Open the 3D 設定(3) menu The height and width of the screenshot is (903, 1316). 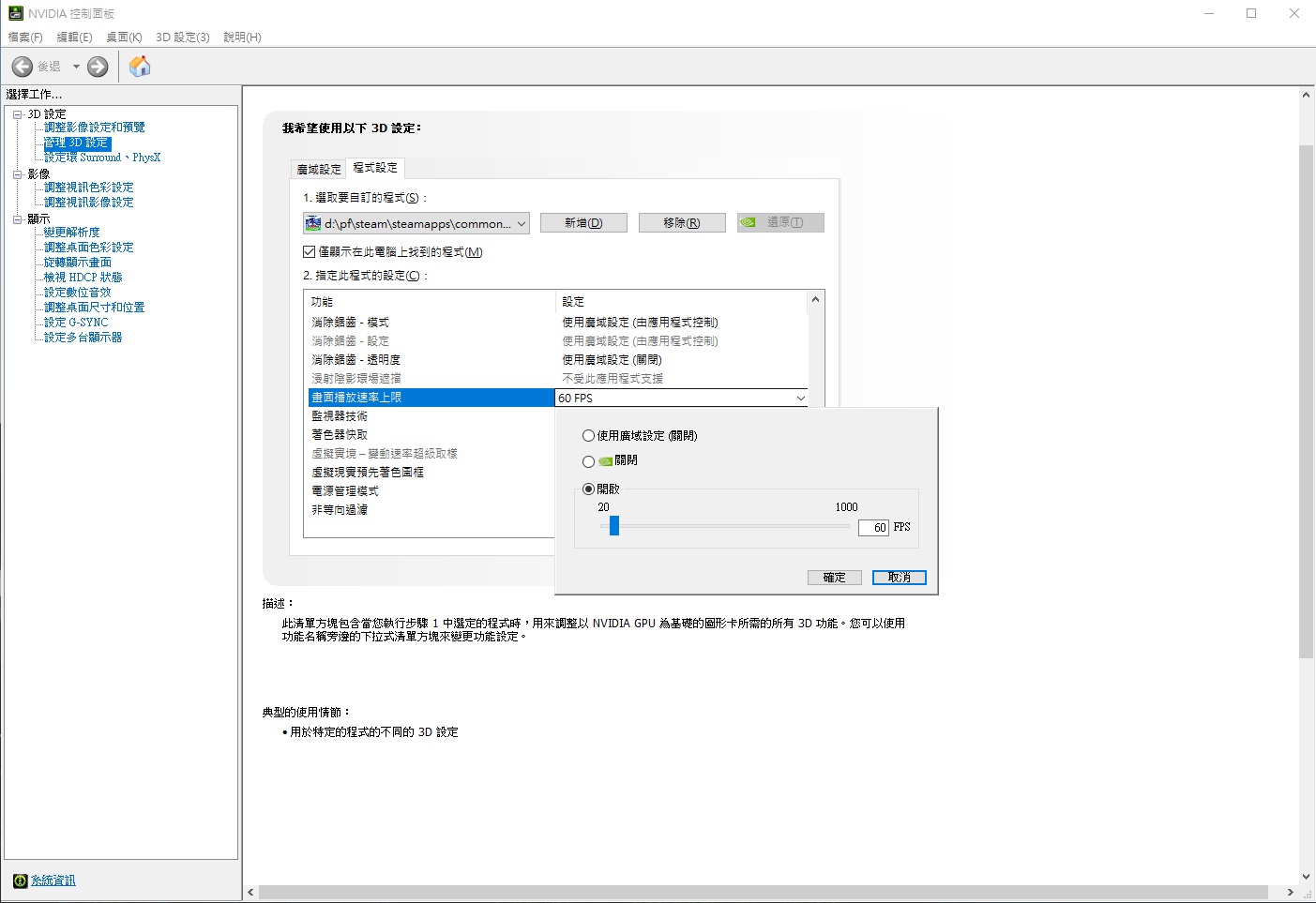coord(183,38)
